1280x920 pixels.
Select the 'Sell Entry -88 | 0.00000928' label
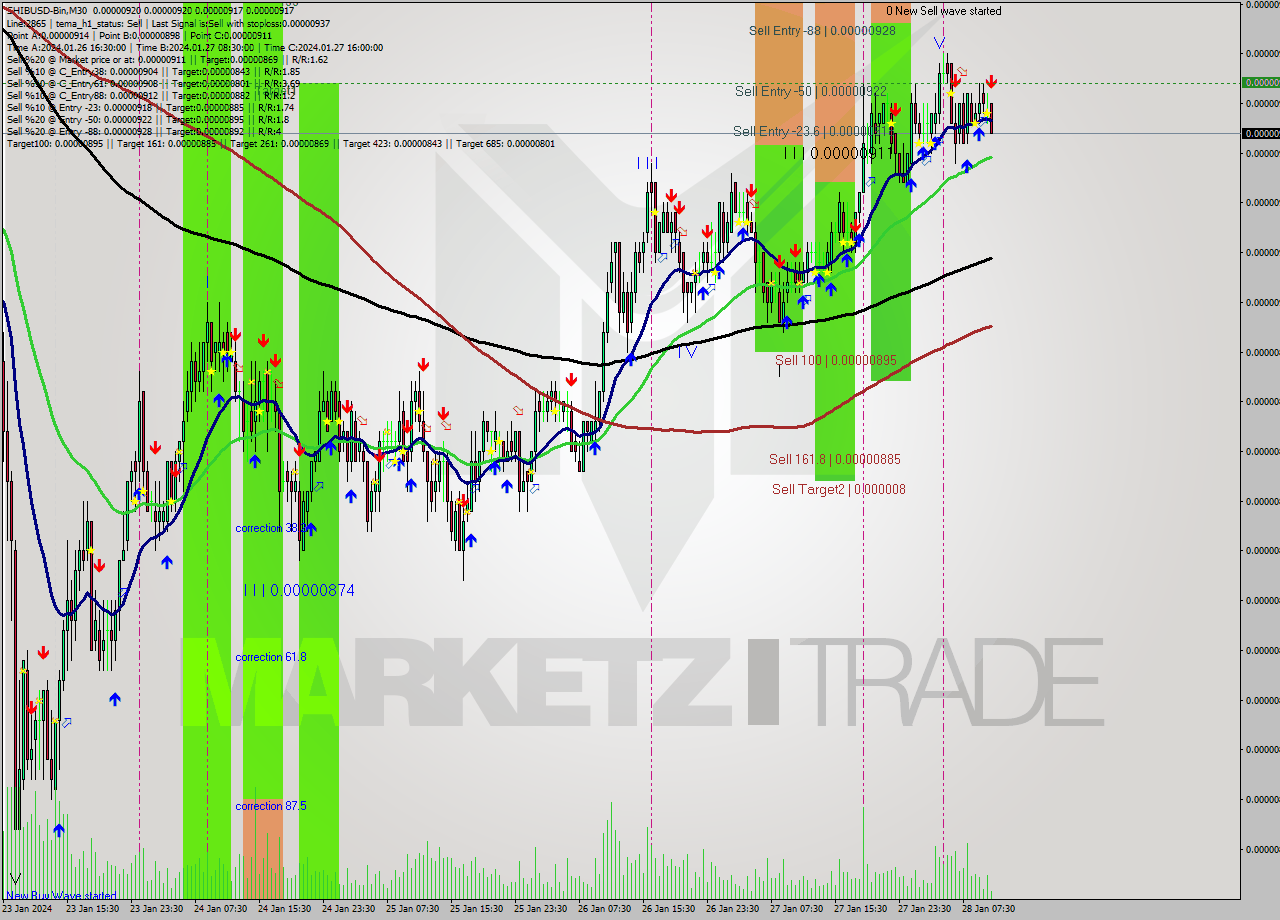(822, 31)
